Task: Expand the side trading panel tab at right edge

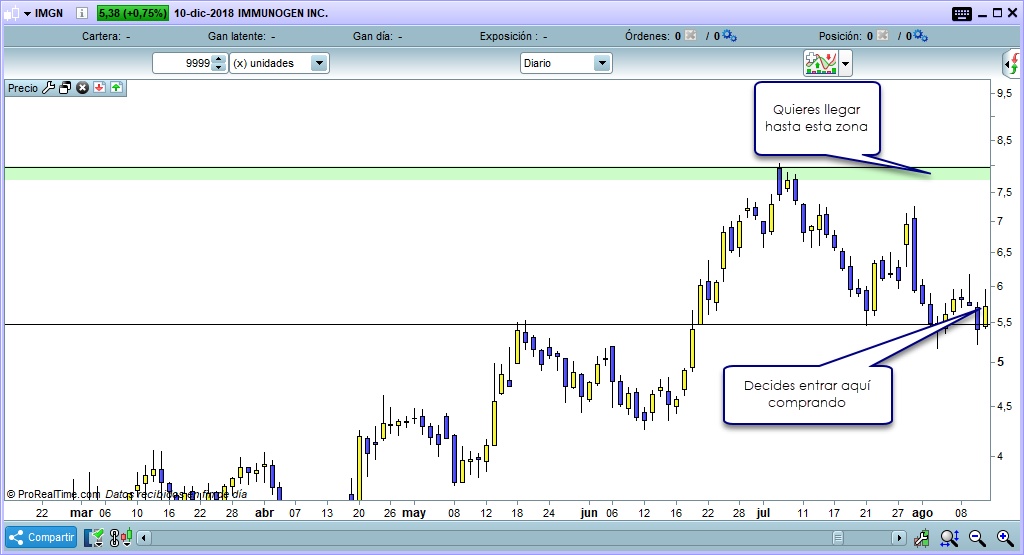Action: click(x=1012, y=65)
